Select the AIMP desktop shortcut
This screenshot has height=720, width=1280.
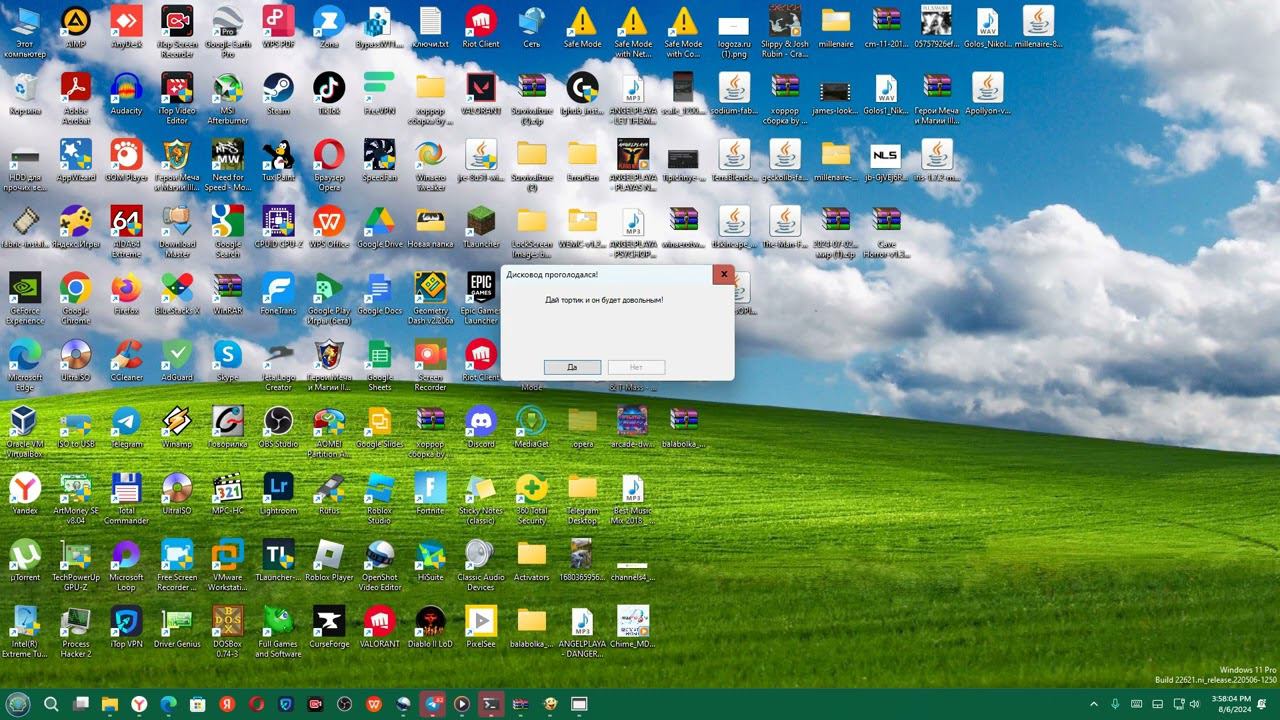click(75, 27)
